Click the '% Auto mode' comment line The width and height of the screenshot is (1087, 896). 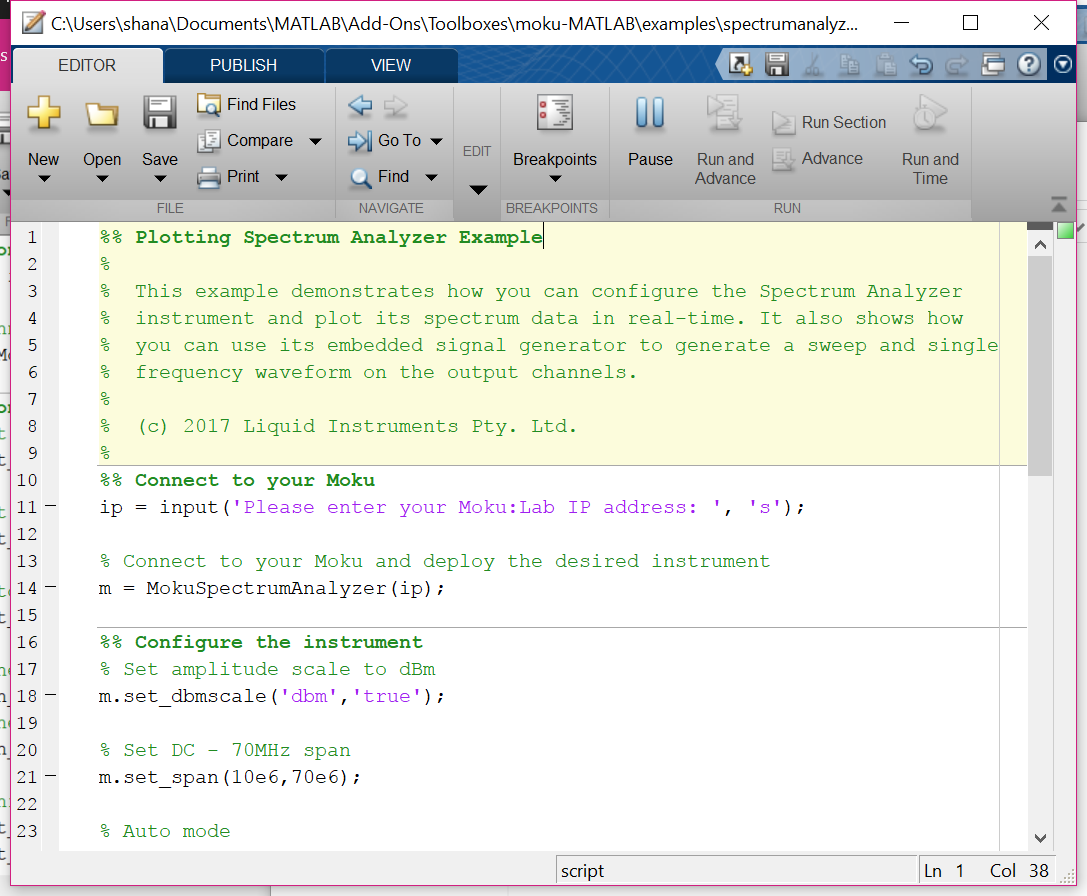[165, 831]
